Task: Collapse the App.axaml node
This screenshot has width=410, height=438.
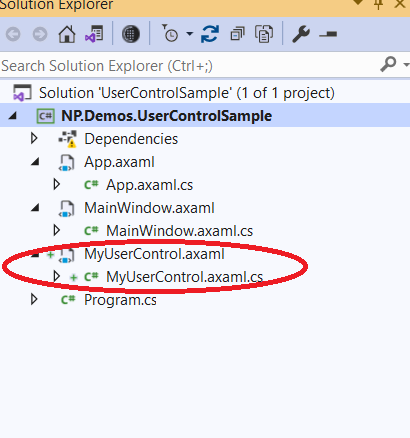Action: 35,162
